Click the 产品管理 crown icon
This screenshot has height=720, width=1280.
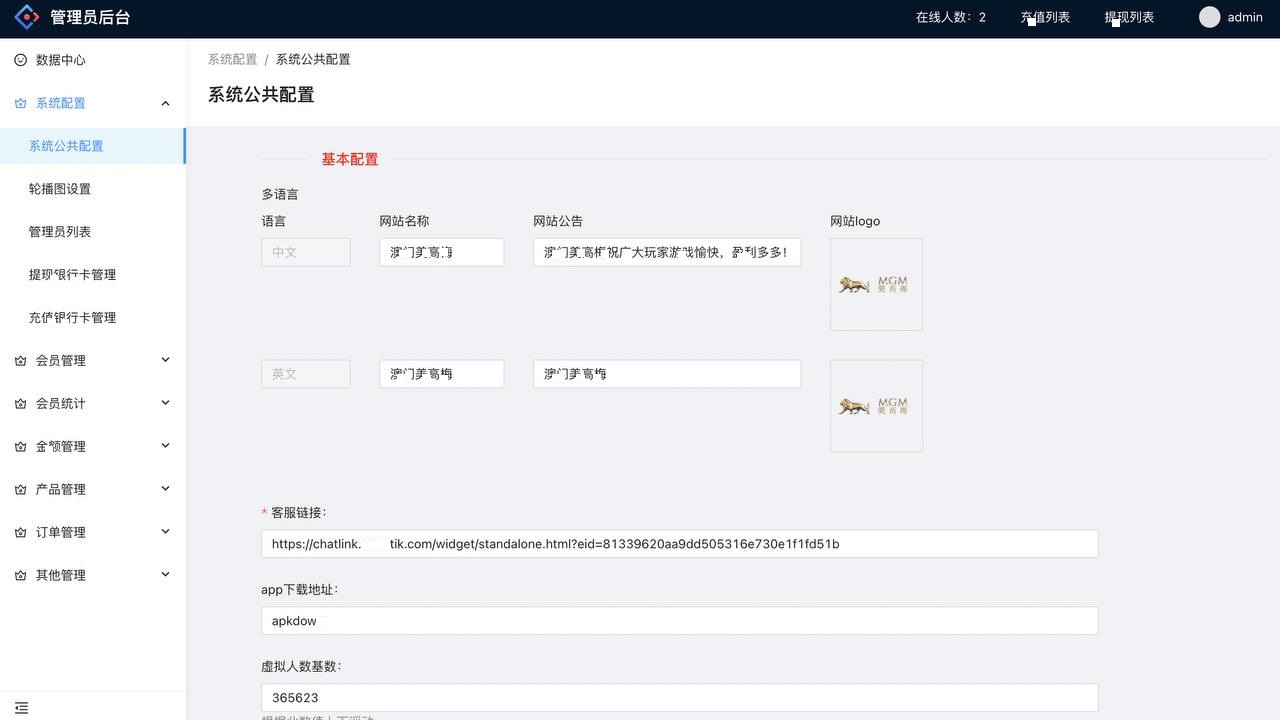[20, 490]
